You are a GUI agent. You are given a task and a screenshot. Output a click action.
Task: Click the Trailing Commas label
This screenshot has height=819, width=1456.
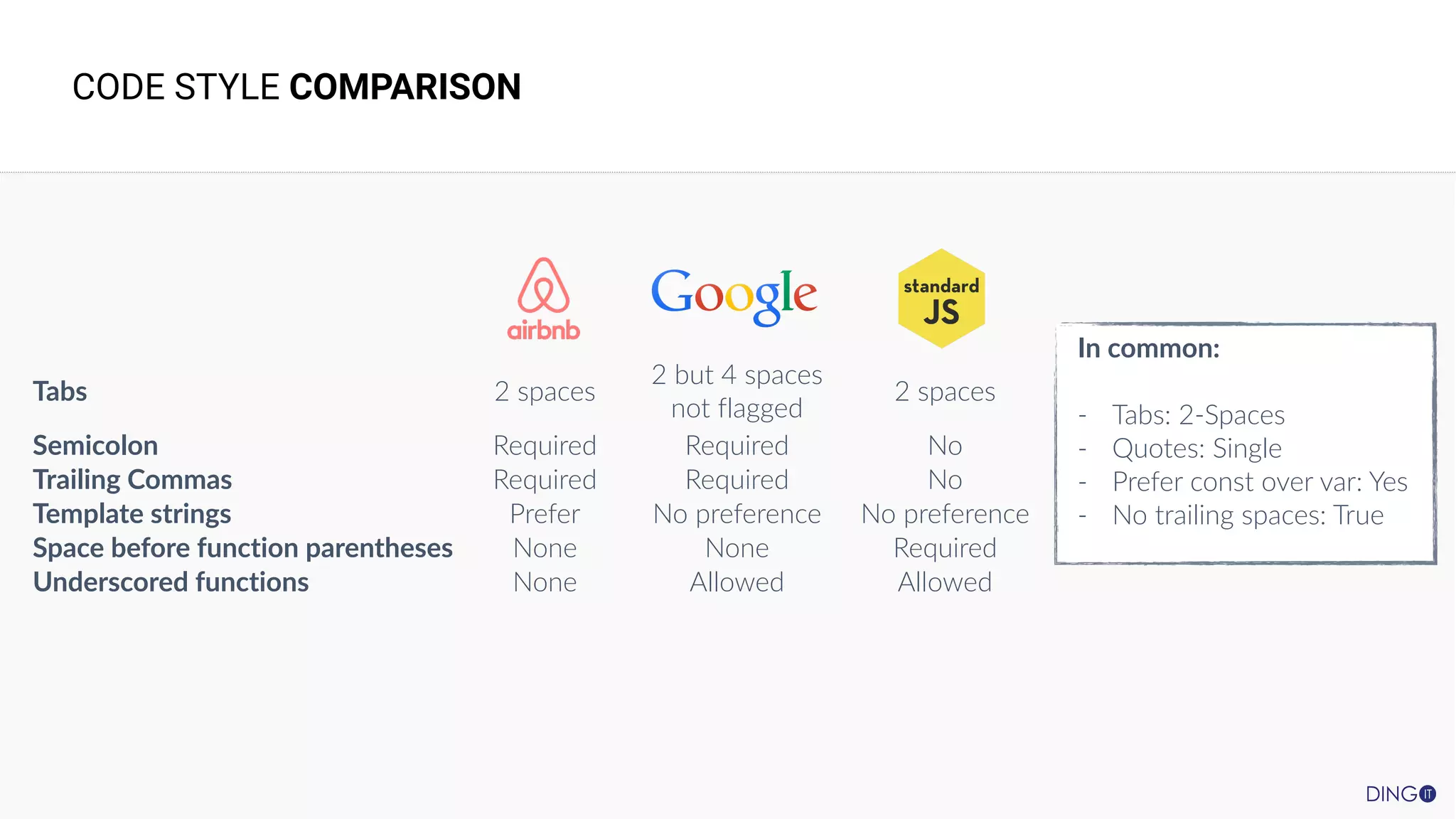point(132,480)
